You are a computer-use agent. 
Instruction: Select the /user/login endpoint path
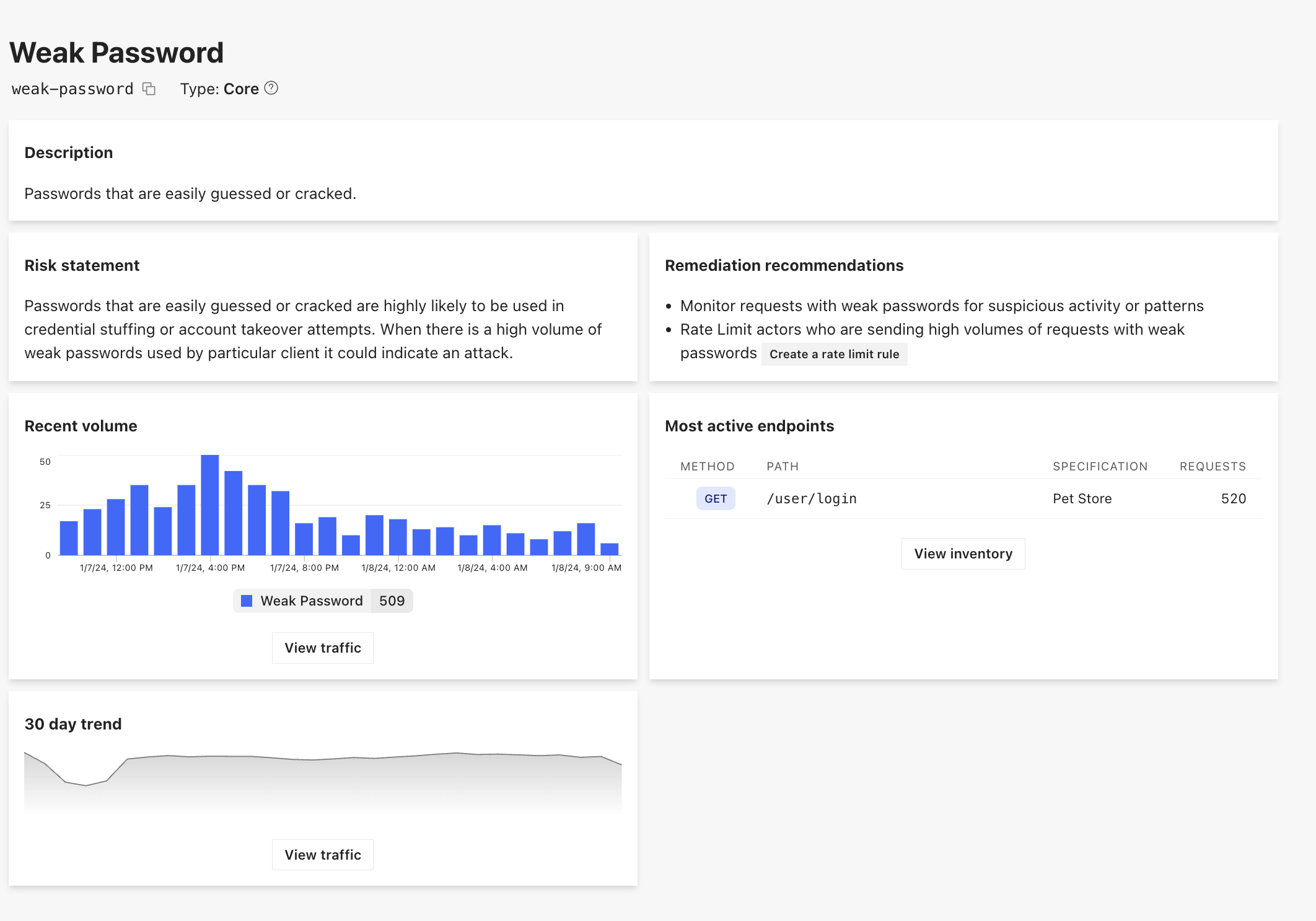click(812, 498)
